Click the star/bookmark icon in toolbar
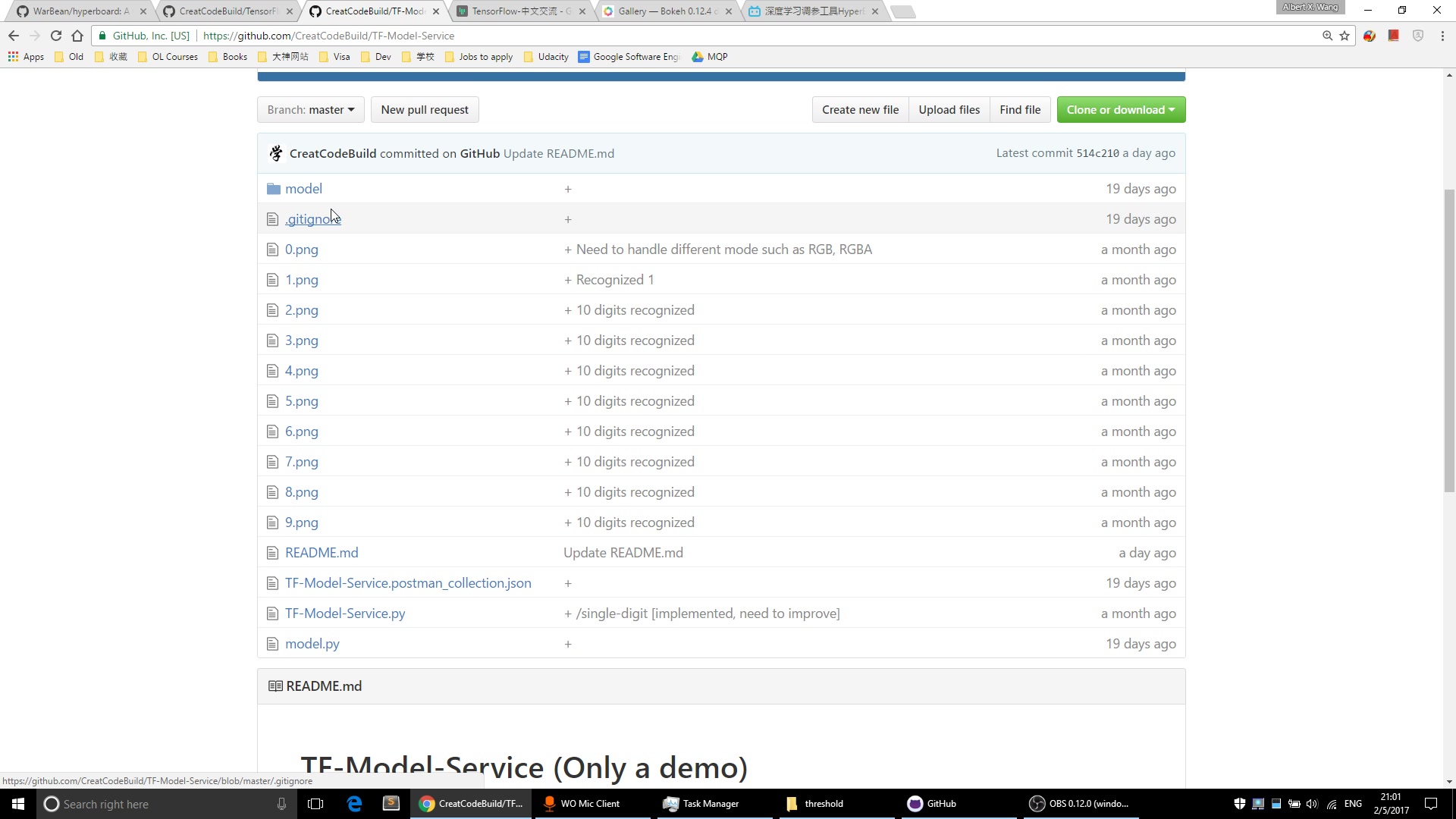1456x819 pixels. [1345, 36]
